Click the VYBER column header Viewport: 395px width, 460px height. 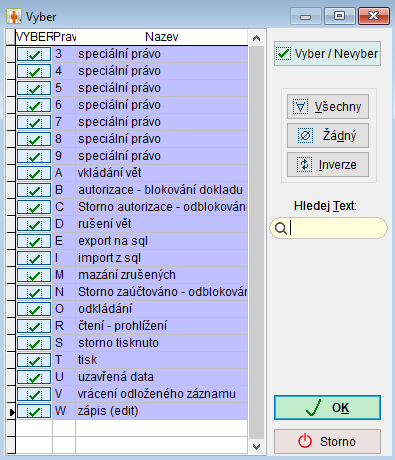point(34,37)
